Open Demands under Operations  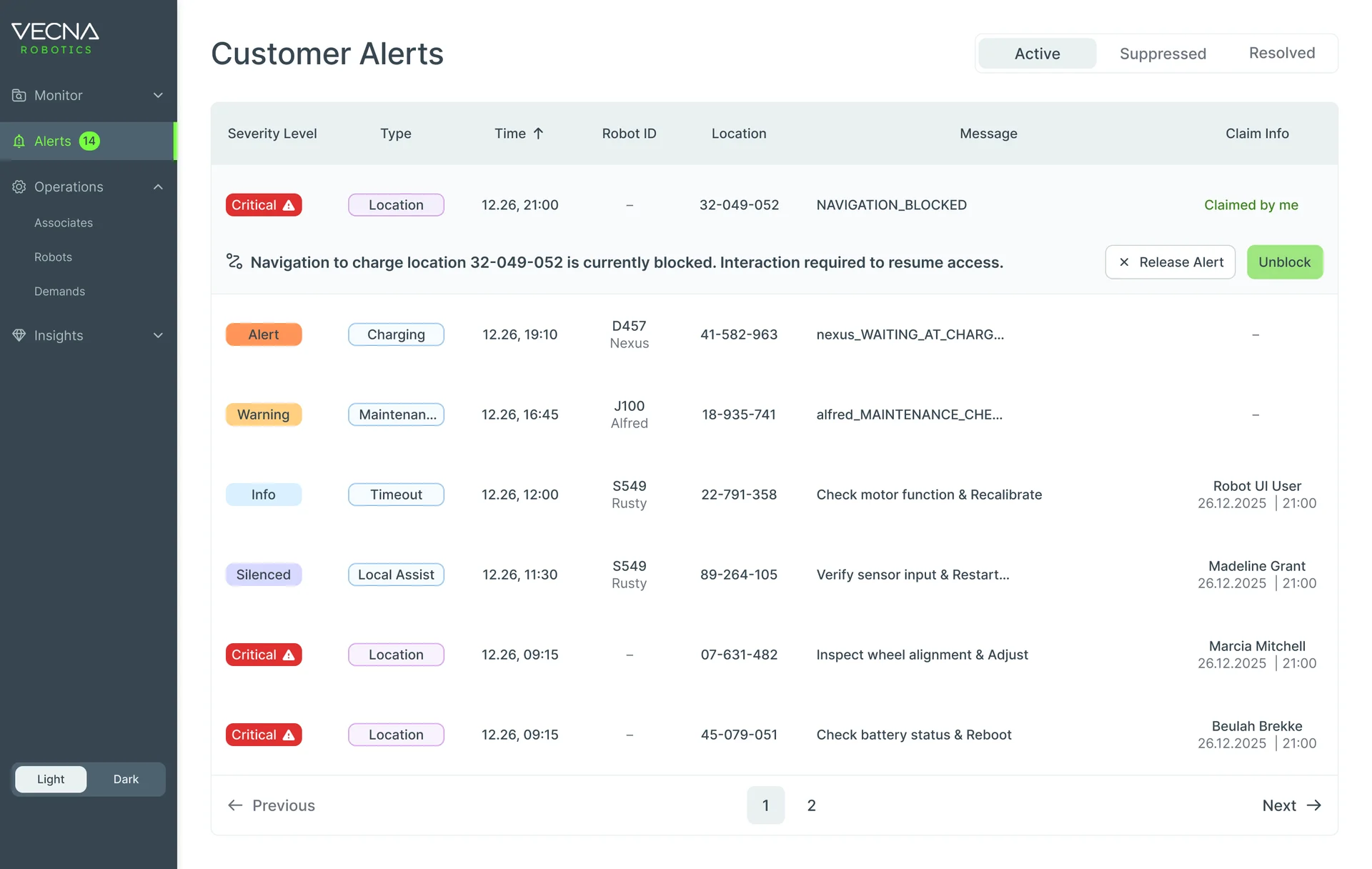tap(59, 292)
